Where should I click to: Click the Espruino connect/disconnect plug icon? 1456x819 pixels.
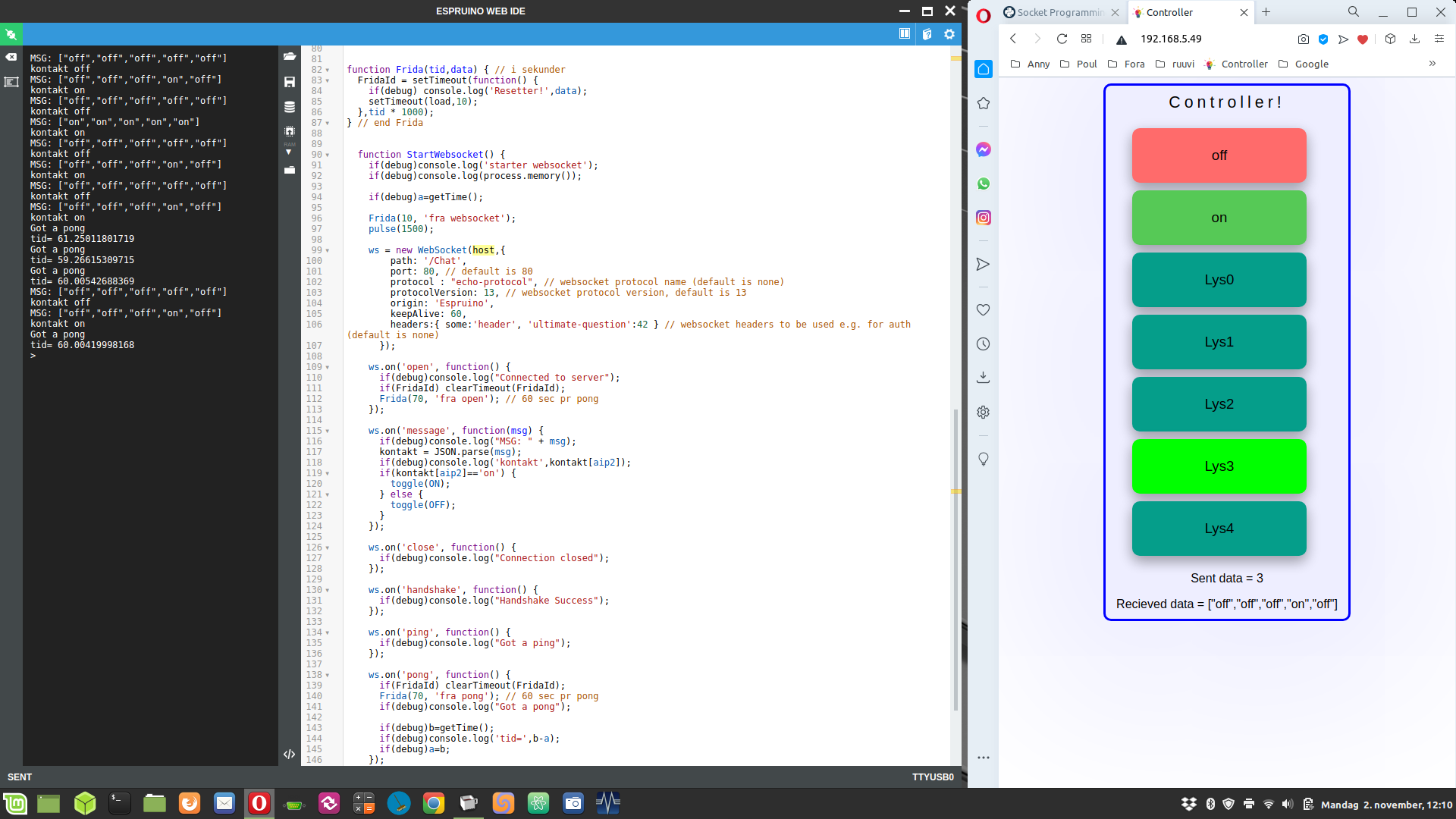coord(11,34)
